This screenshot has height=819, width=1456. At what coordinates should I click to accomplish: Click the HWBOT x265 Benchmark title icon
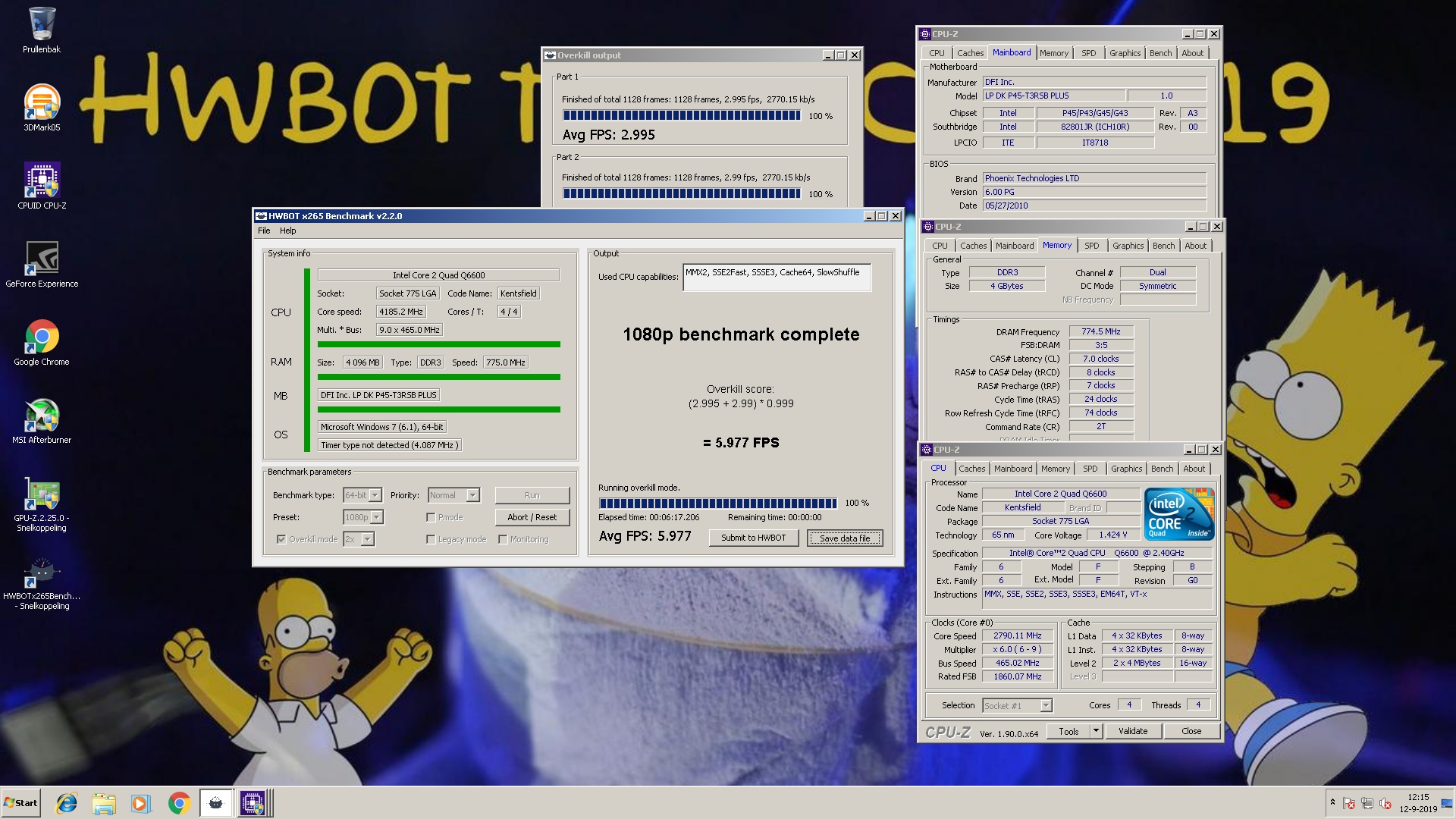coord(261,216)
